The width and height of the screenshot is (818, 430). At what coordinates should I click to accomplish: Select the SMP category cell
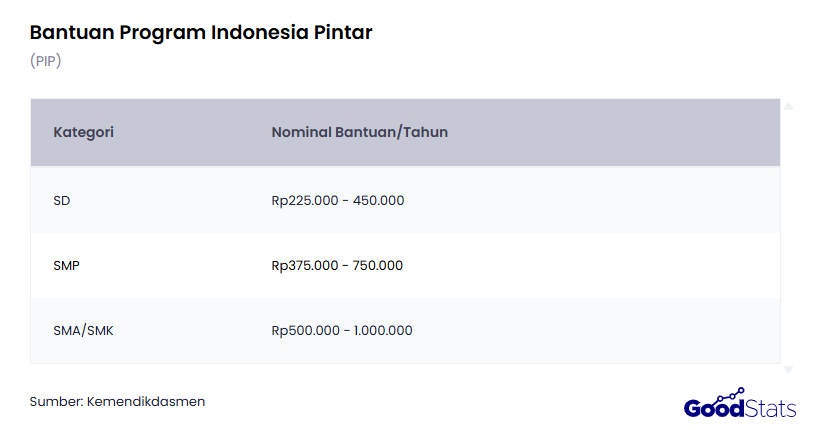67,265
